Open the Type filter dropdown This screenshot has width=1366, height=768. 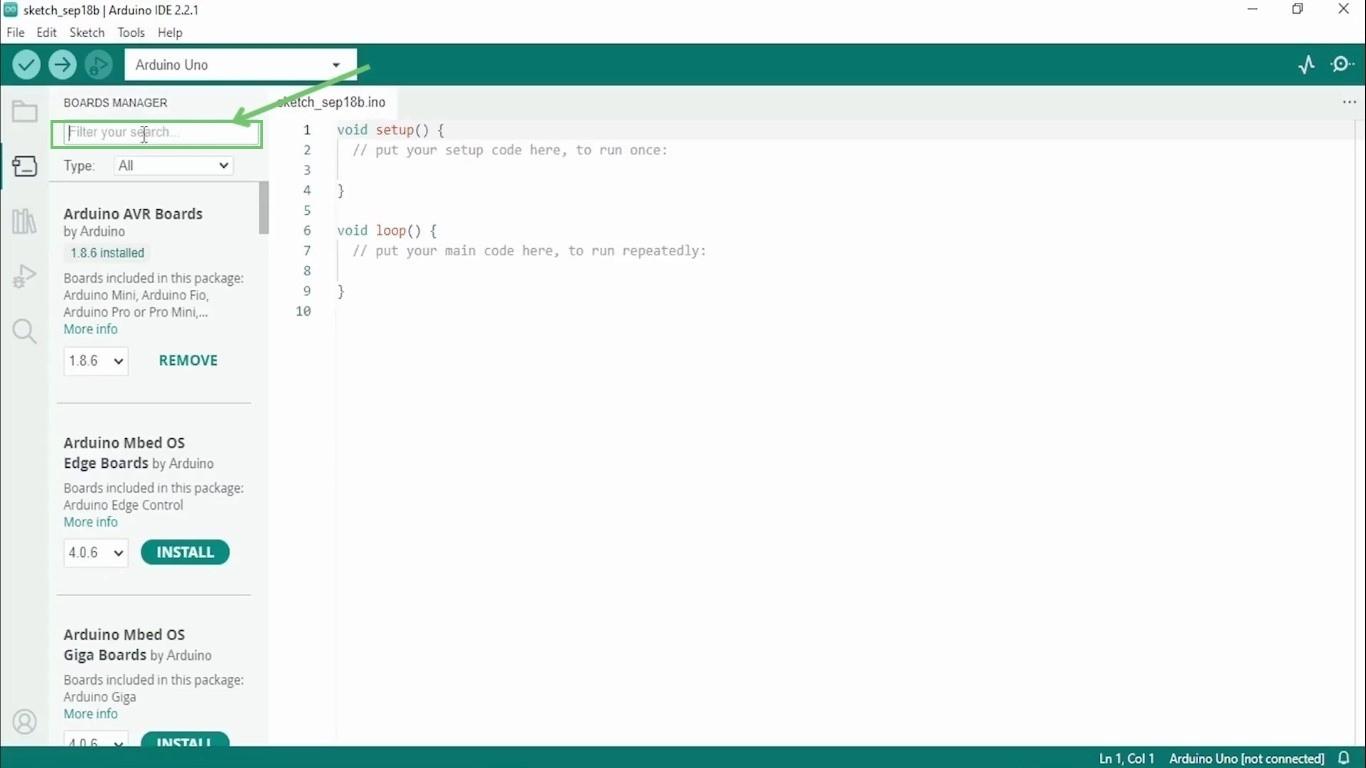click(172, 165)
